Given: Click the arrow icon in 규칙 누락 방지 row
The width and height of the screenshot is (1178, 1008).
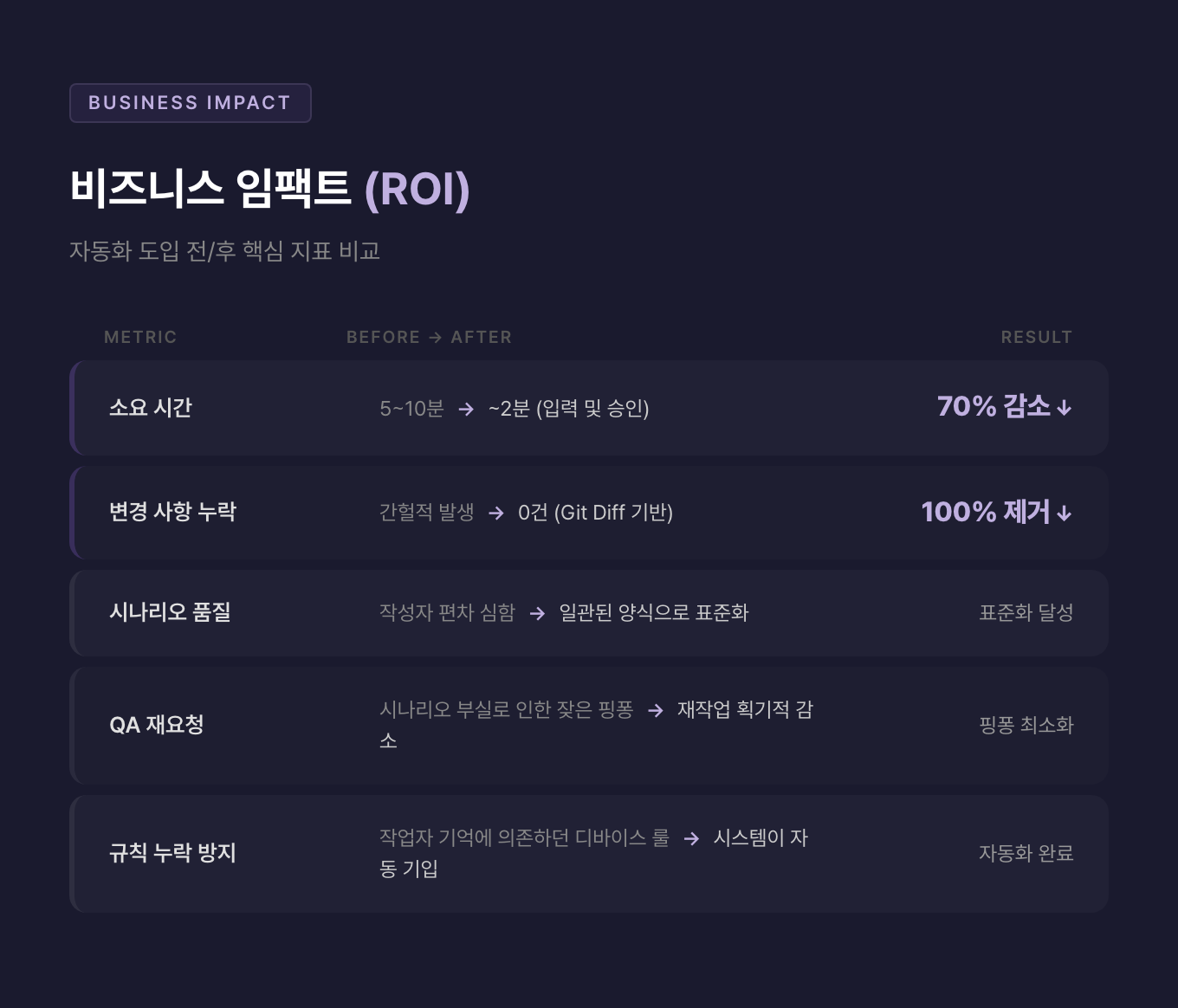Looking at the screenshot, I should pos(691,838).
